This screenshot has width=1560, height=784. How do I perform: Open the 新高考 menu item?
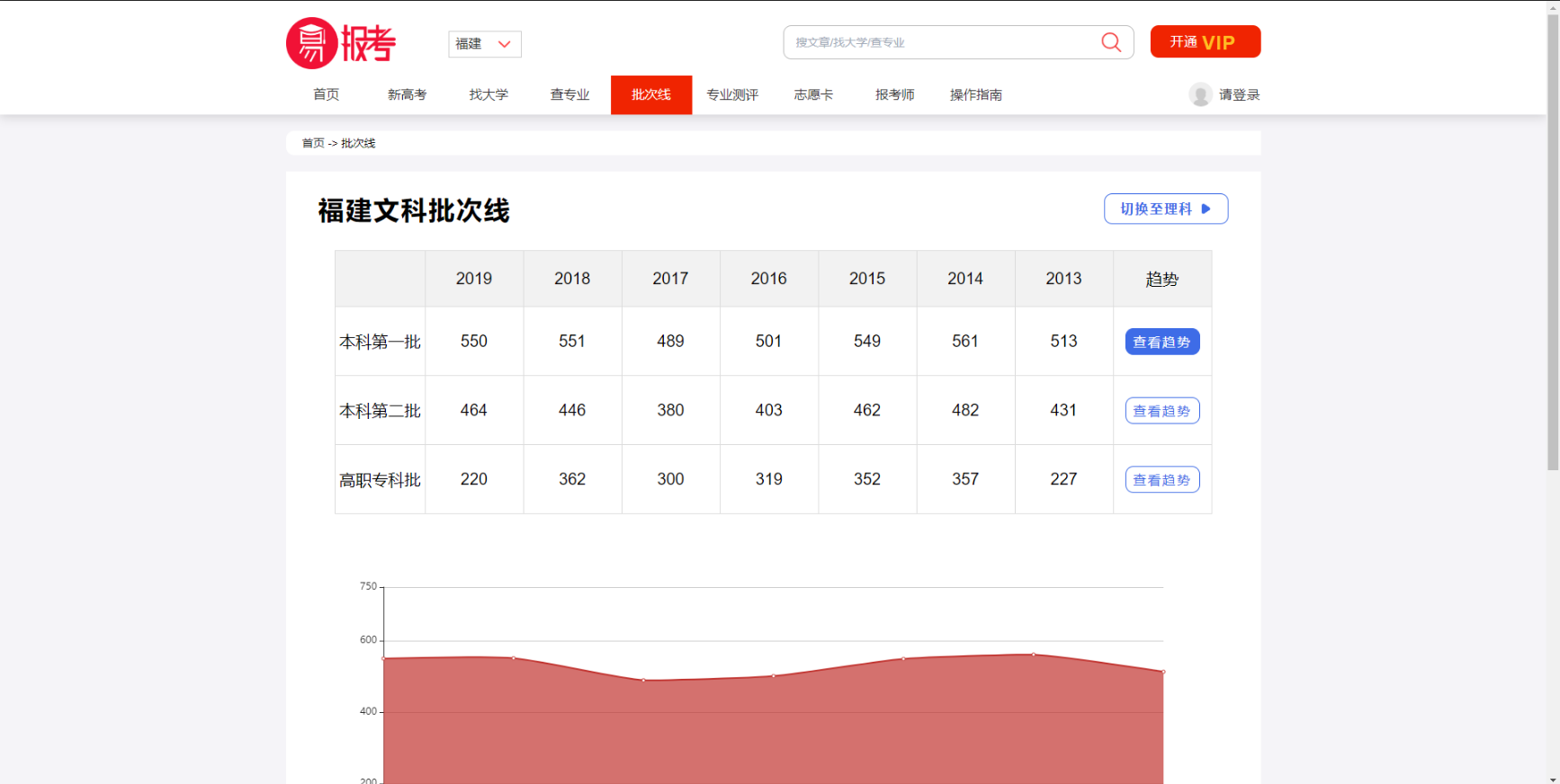(x=407, y=94)
